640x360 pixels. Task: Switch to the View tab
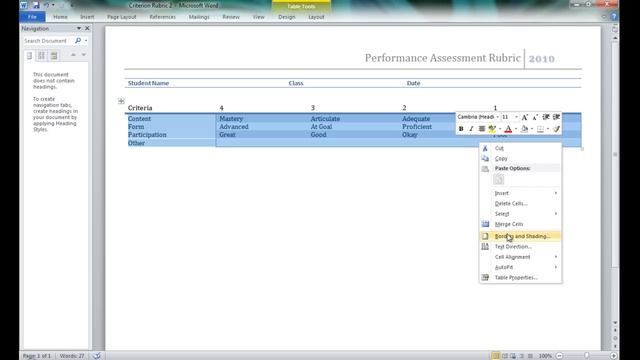point(258,17)
